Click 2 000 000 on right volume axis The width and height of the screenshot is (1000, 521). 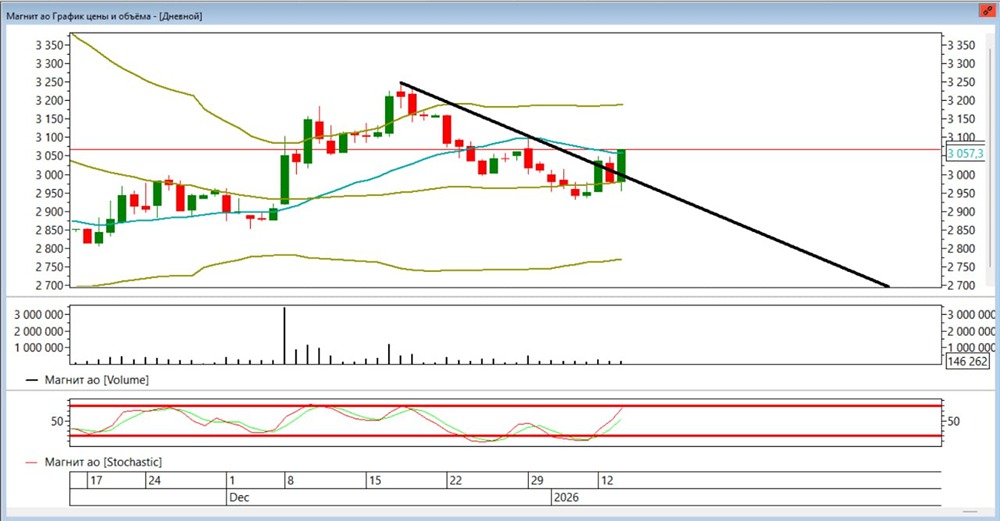click(x=971, y=331)
